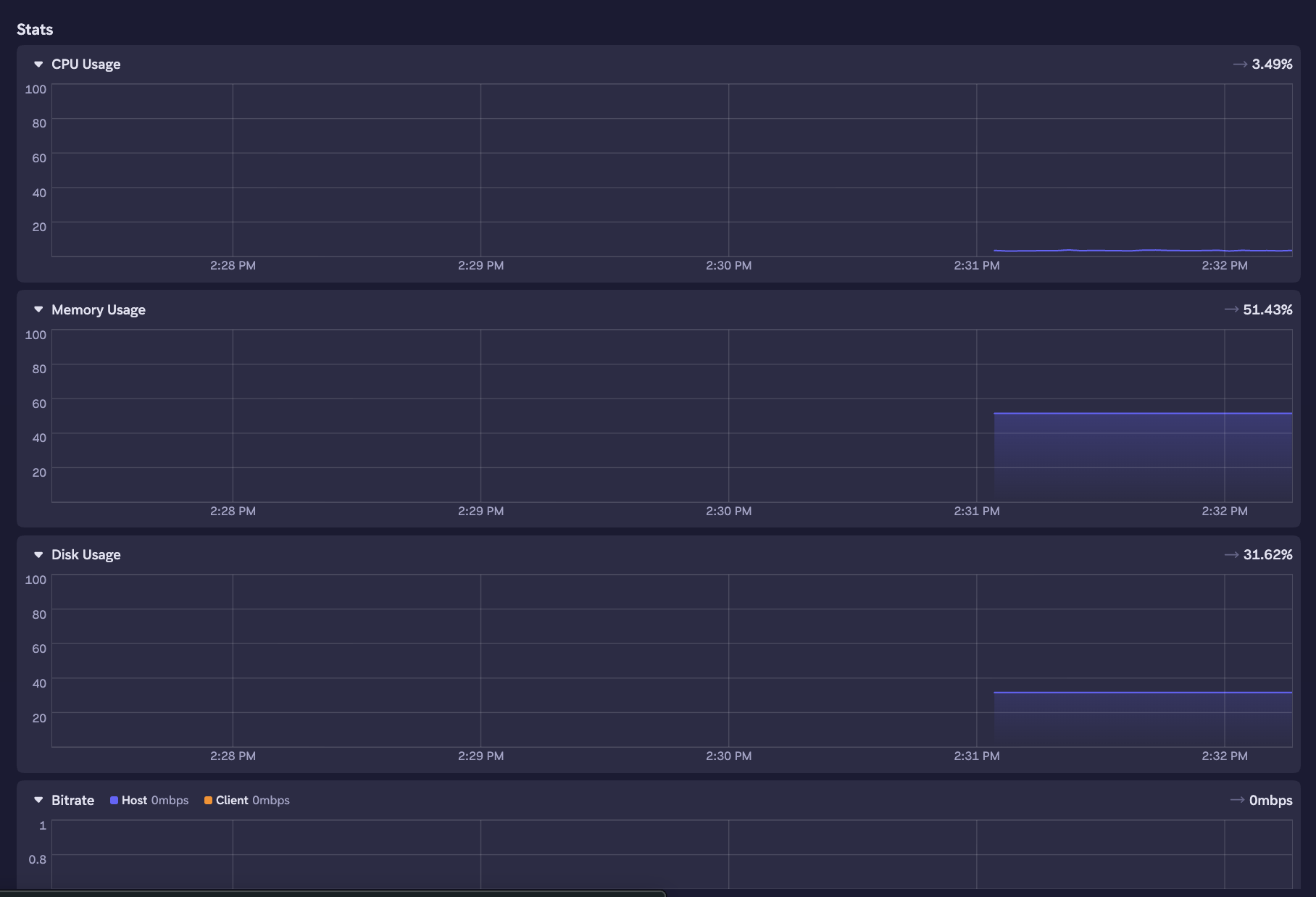This screenshot has width=1316, height=897.
Task: Click the 2:30 PM label under CPU chart
Action: click(728, 266)
